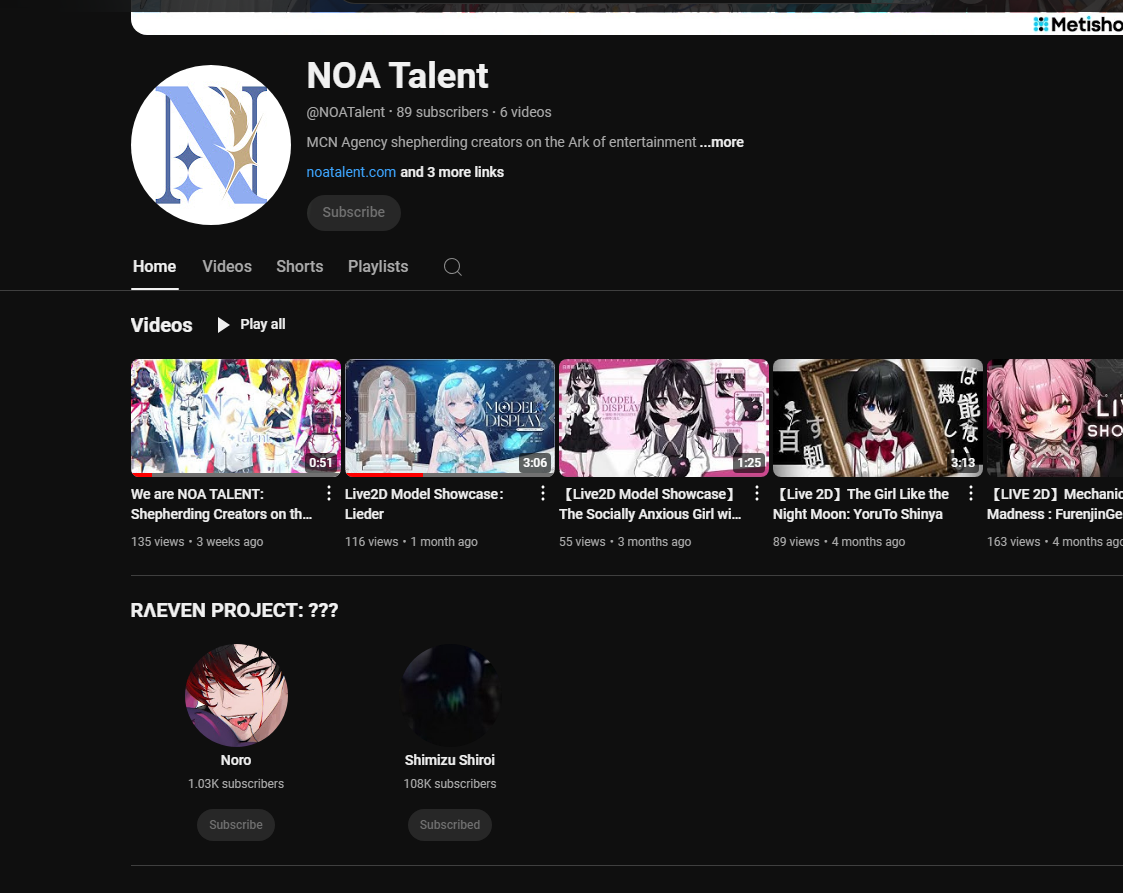
Task: Open options menu for We are NOA TALENT video
Action: point(329,493)
